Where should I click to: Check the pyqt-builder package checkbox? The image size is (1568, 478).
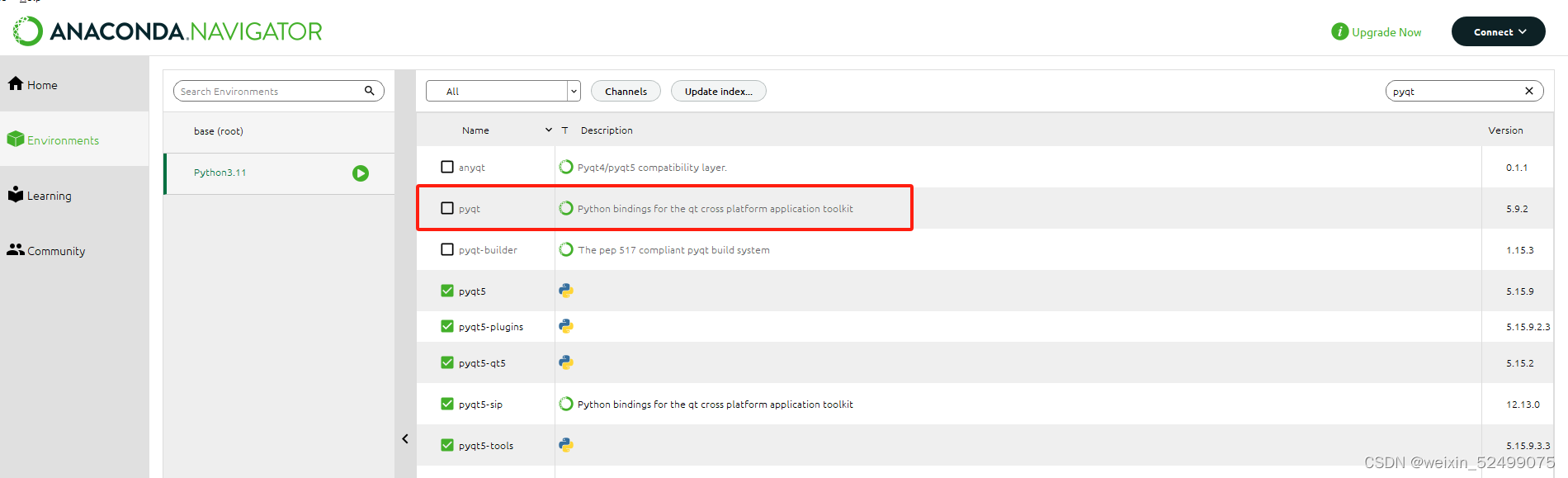(x=447, y=249)
